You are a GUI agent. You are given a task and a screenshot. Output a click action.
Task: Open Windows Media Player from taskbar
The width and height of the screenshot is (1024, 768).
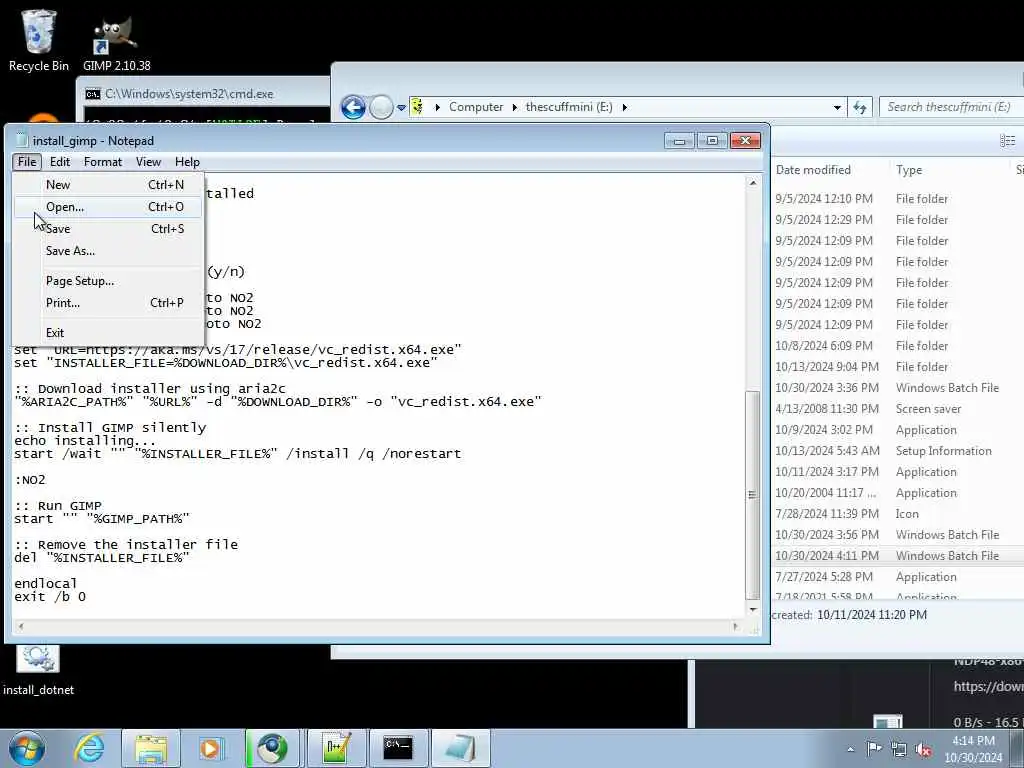[211, 748]
